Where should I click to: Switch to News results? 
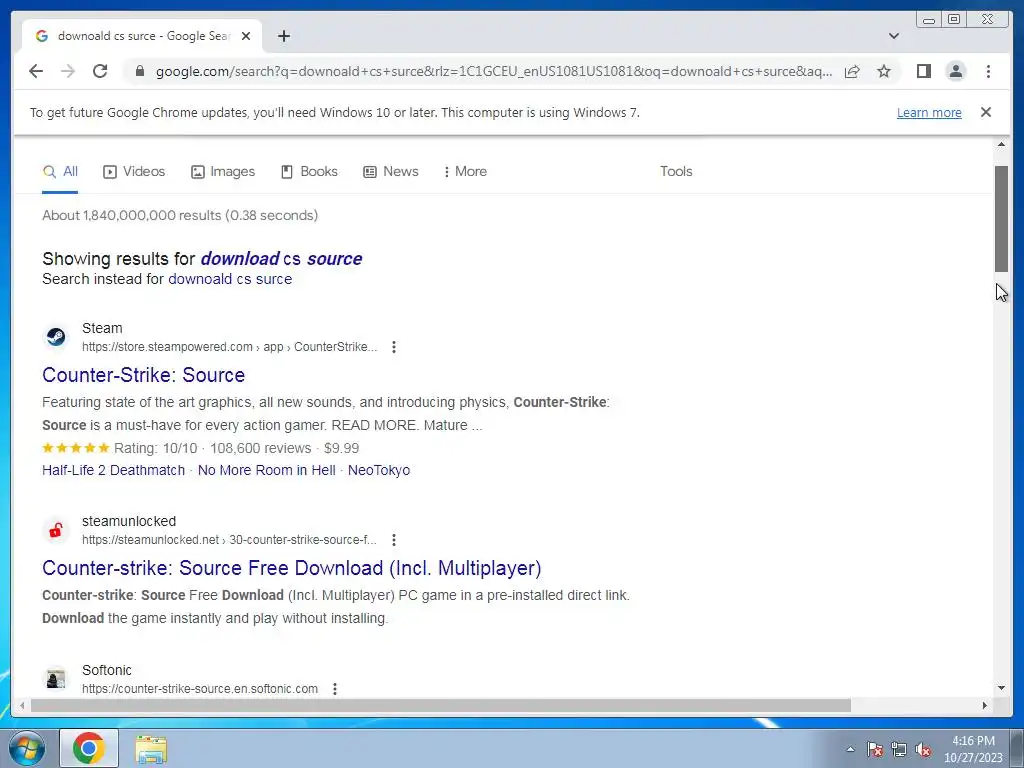tap(391, 172)
